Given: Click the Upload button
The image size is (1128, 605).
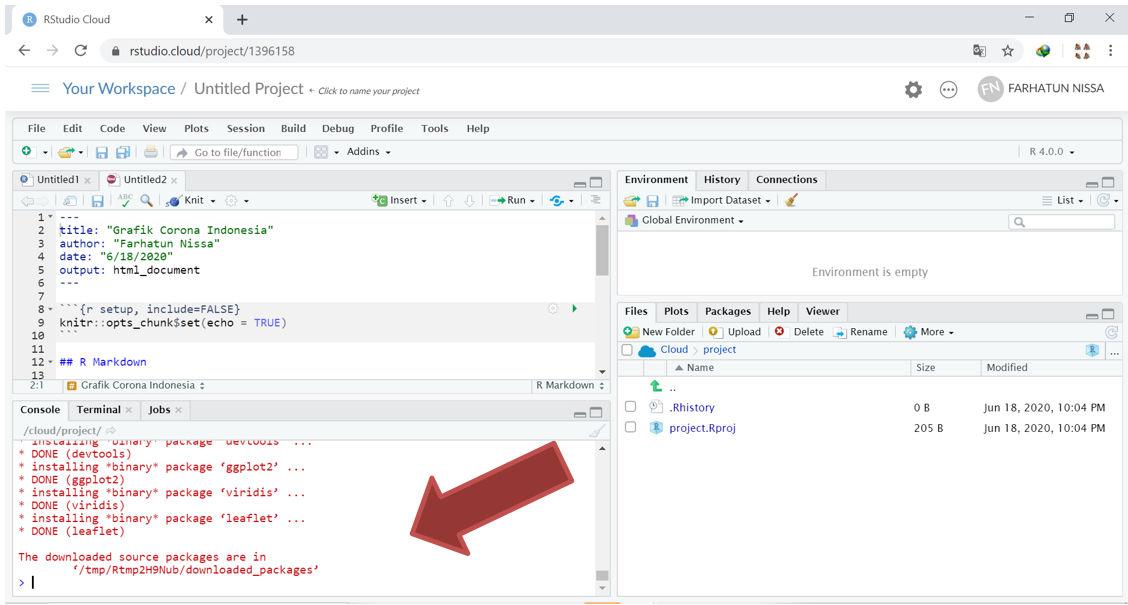Looking at the screenshot, I should [x=734, y=332].
